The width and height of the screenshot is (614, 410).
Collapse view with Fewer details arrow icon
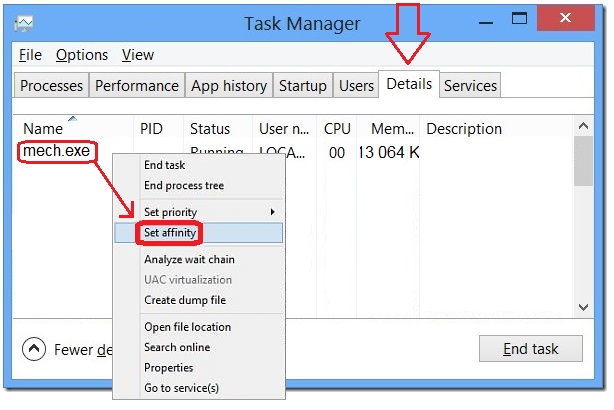[x=35, y=349]
